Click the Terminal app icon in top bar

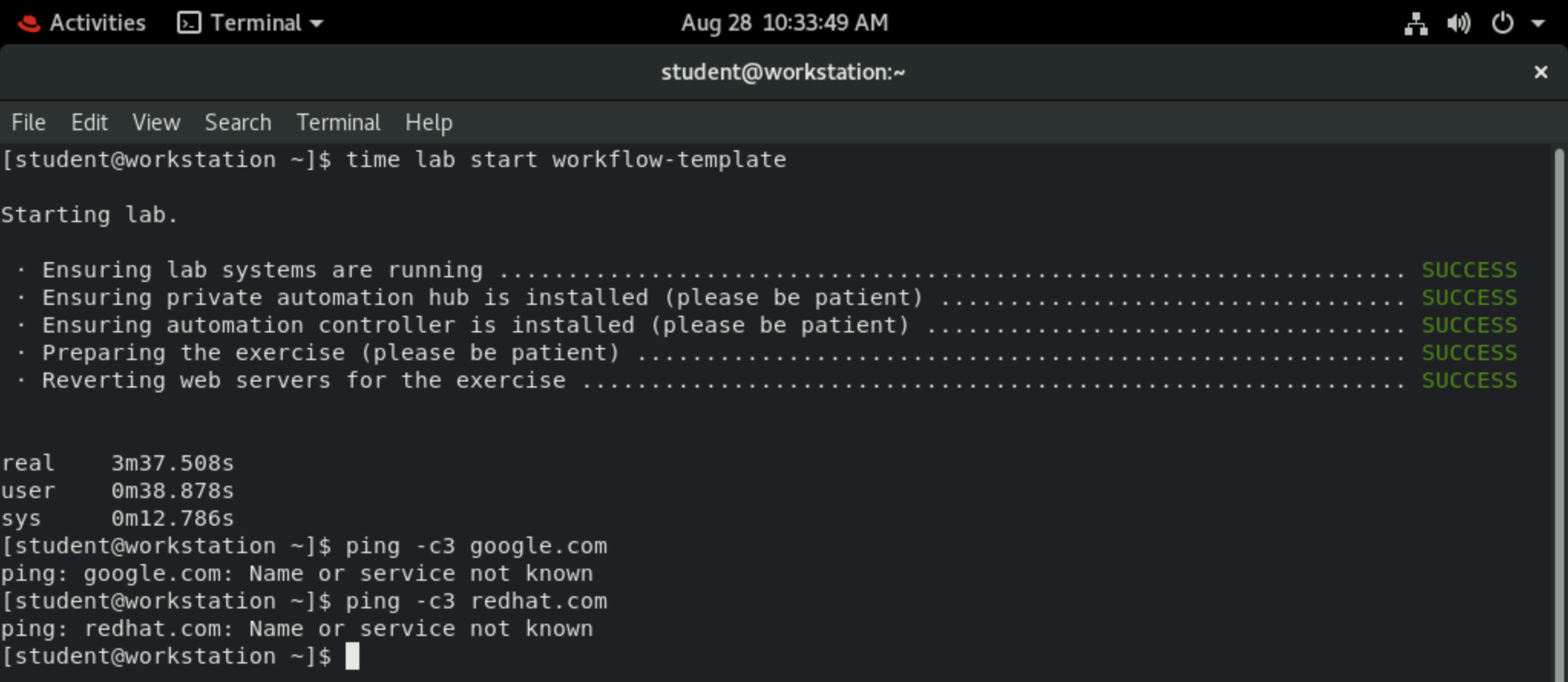pos(189,23)
